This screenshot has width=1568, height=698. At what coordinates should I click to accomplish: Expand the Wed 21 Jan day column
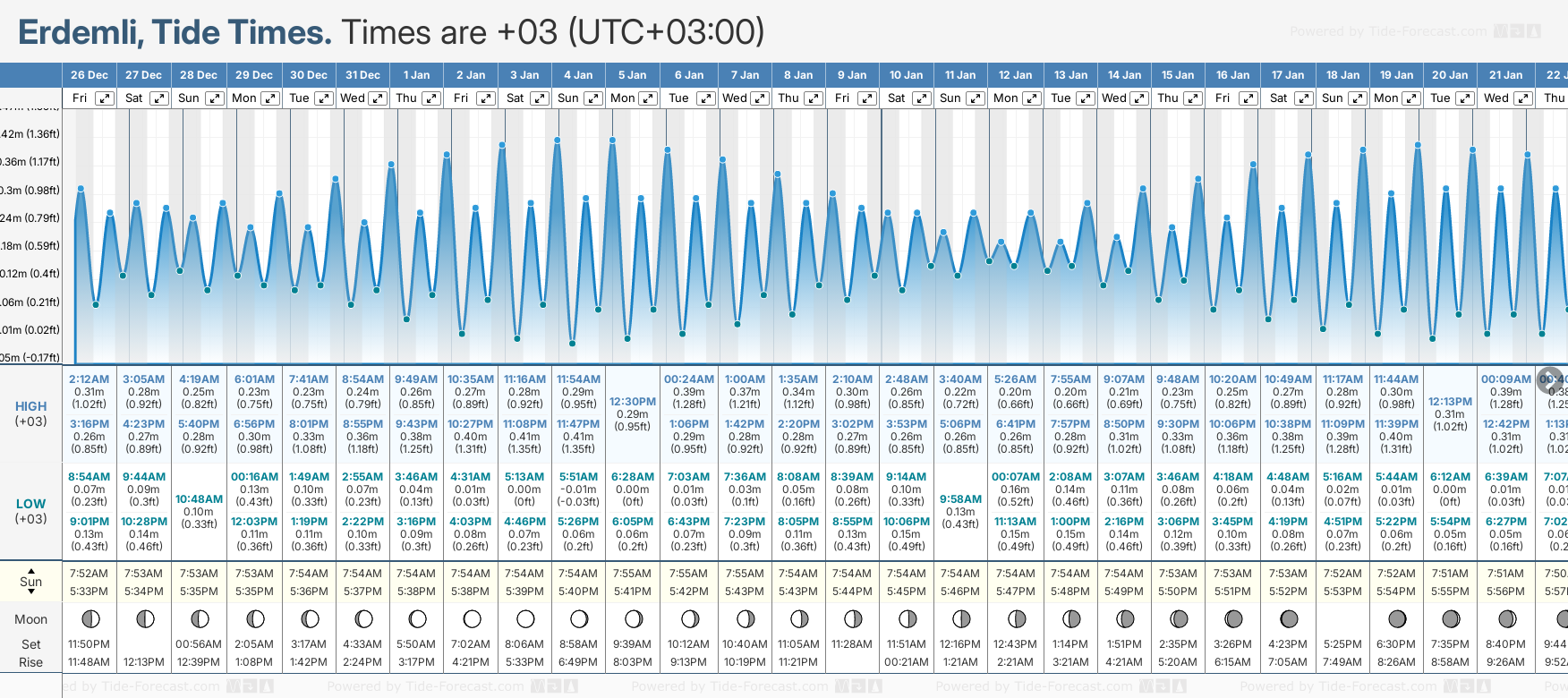pyautogui.click(x=1522, y=98)
